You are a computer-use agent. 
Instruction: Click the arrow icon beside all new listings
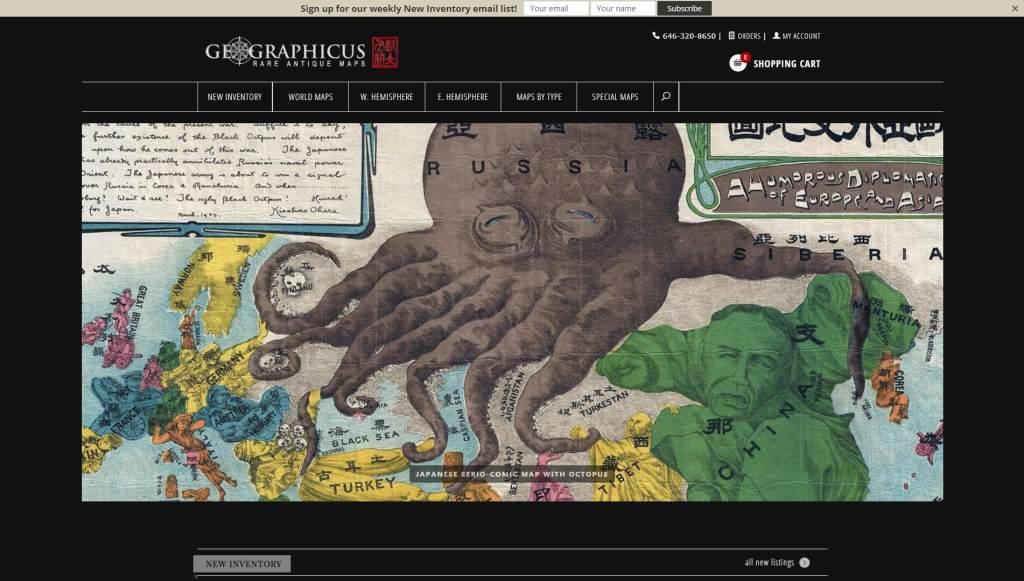(805, 563)
